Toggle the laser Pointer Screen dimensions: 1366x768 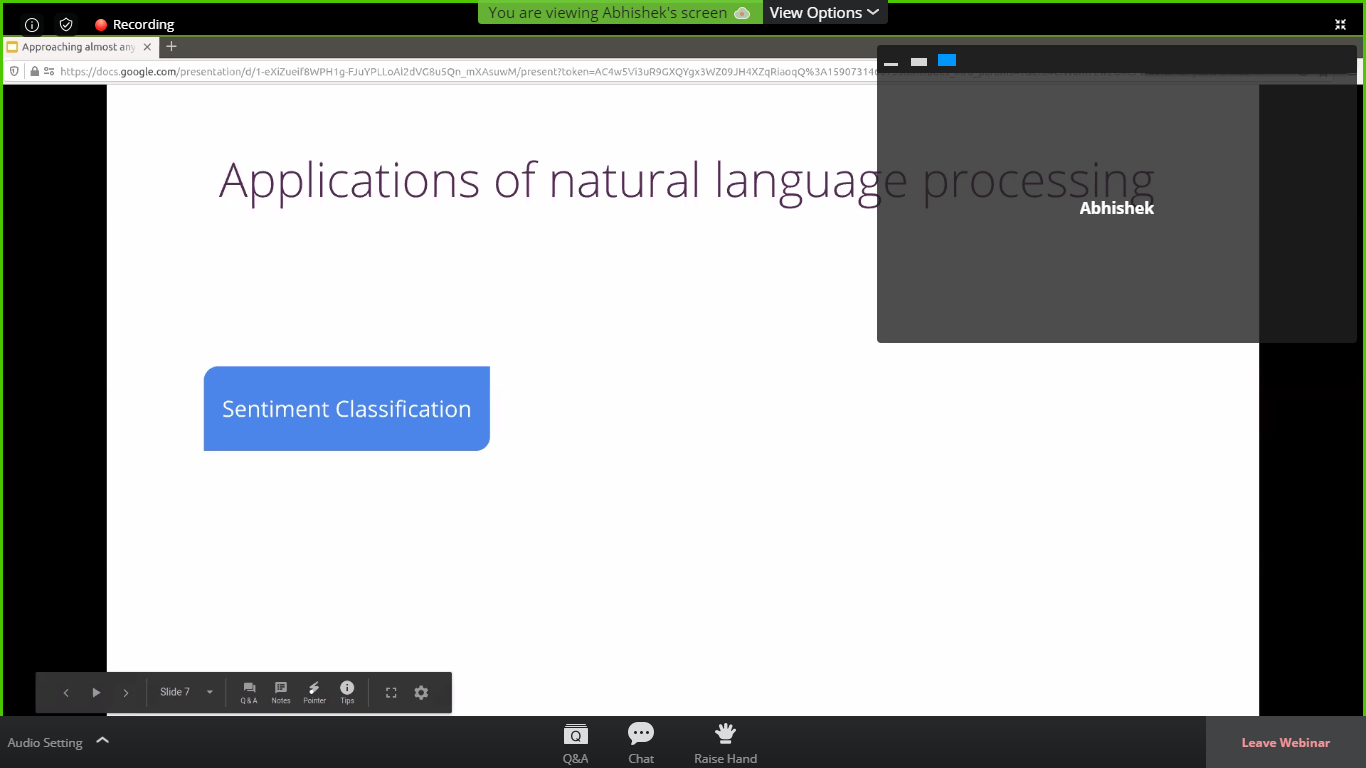pyautogui.click(x=314, y=692)
